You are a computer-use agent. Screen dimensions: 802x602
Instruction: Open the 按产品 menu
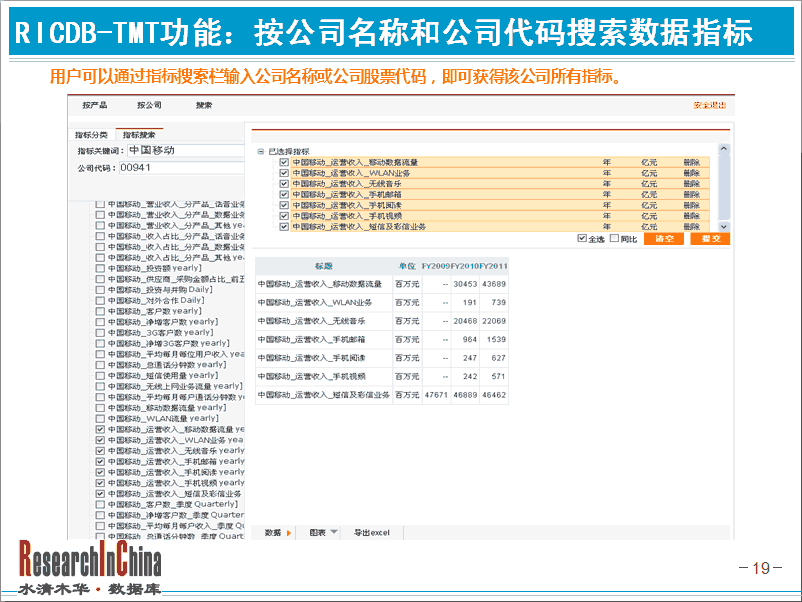click(95, 105)
